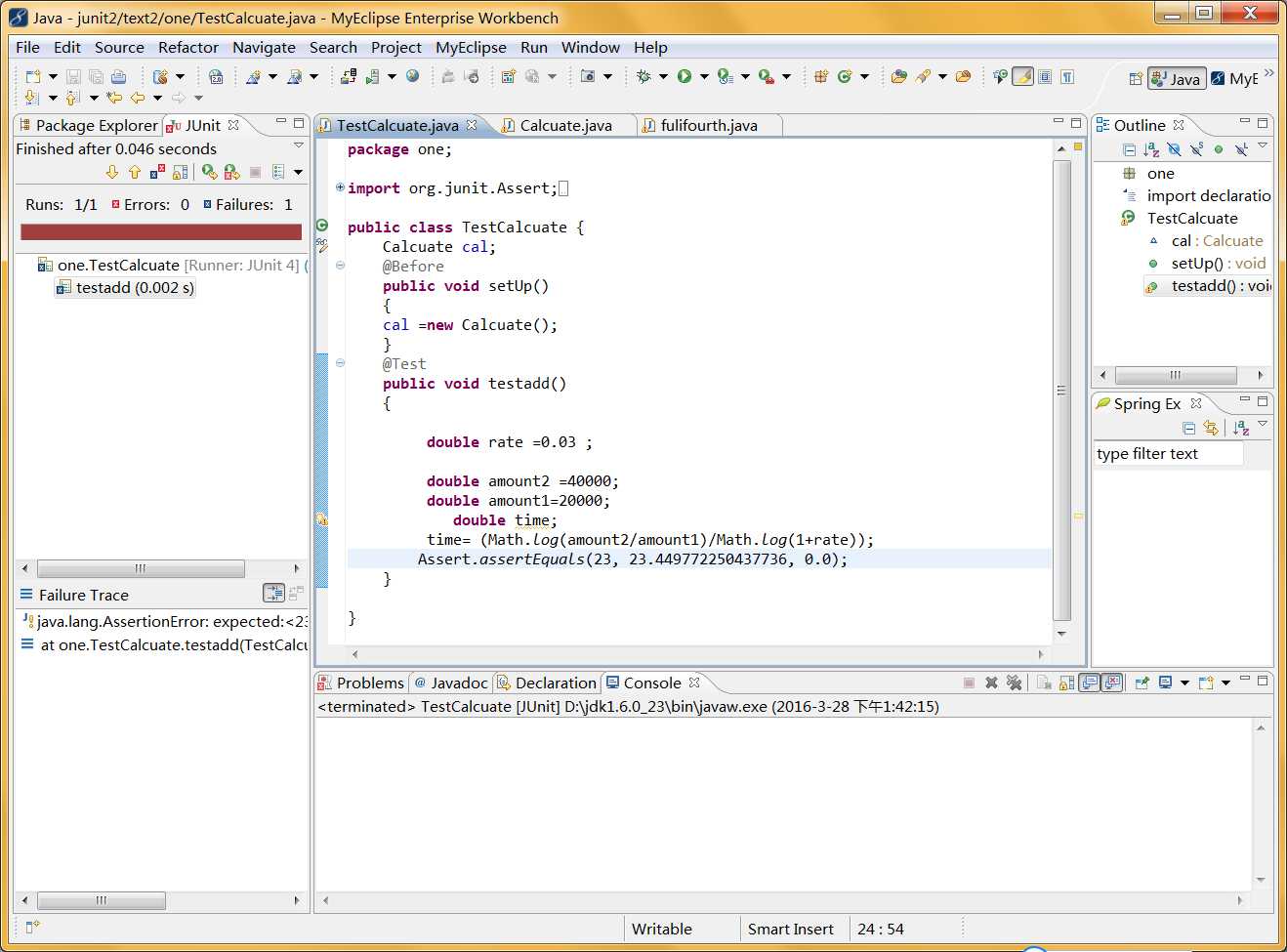Viewport: 1287px width, 952px height.
Task: Click Outline horizontal scrollbar thumb
Action: [1176, 375]
